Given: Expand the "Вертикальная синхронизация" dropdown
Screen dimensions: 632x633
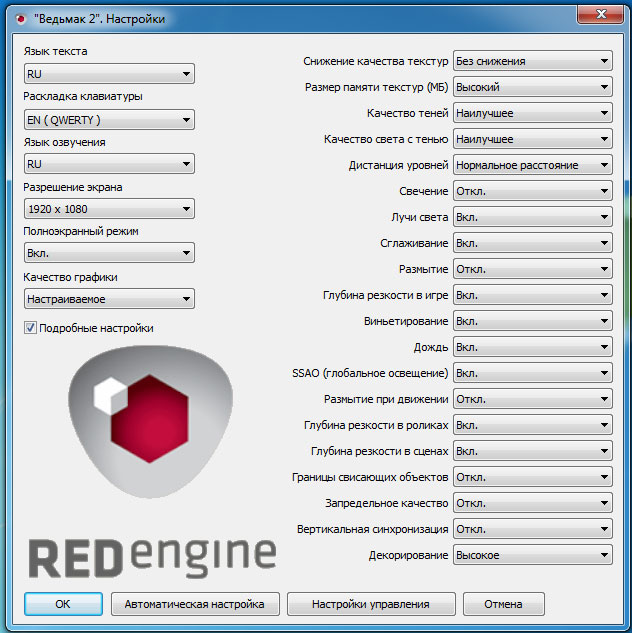Looking at the screenshot, I should point(532,529).
